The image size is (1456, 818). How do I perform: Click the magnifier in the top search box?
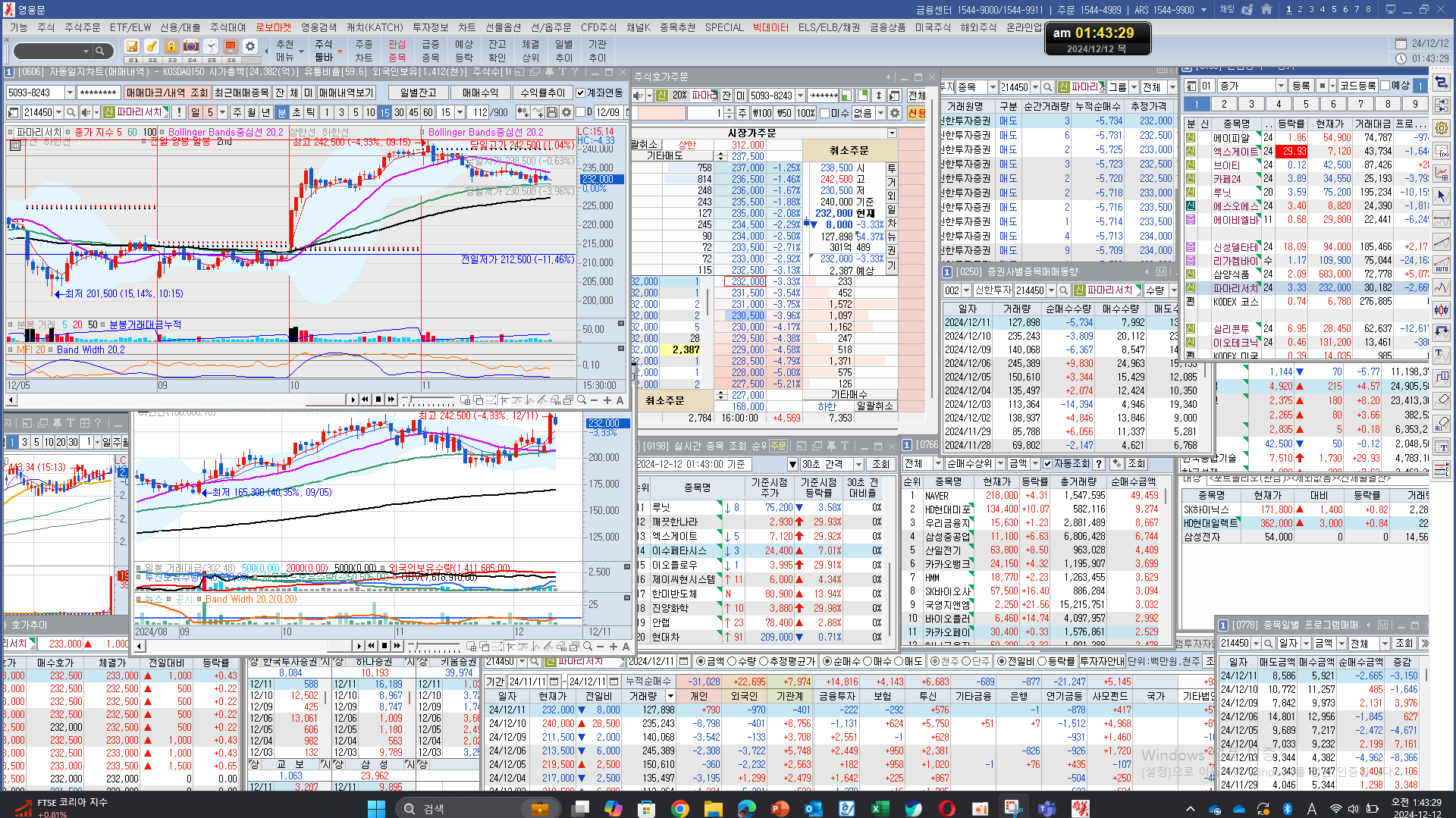99,52
